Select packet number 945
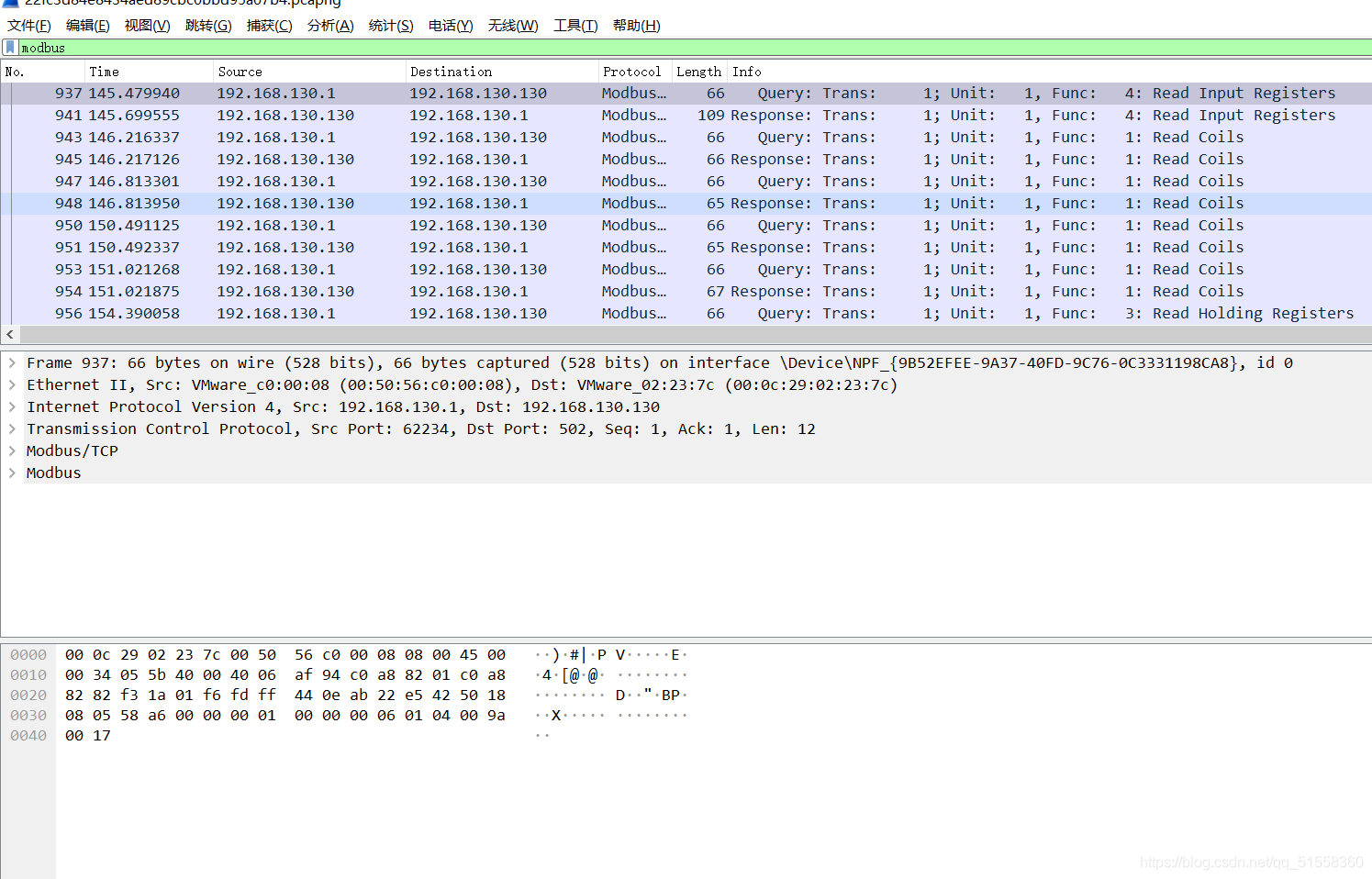This screenshot has width=1372, height=879. click(x=686, y=160)
